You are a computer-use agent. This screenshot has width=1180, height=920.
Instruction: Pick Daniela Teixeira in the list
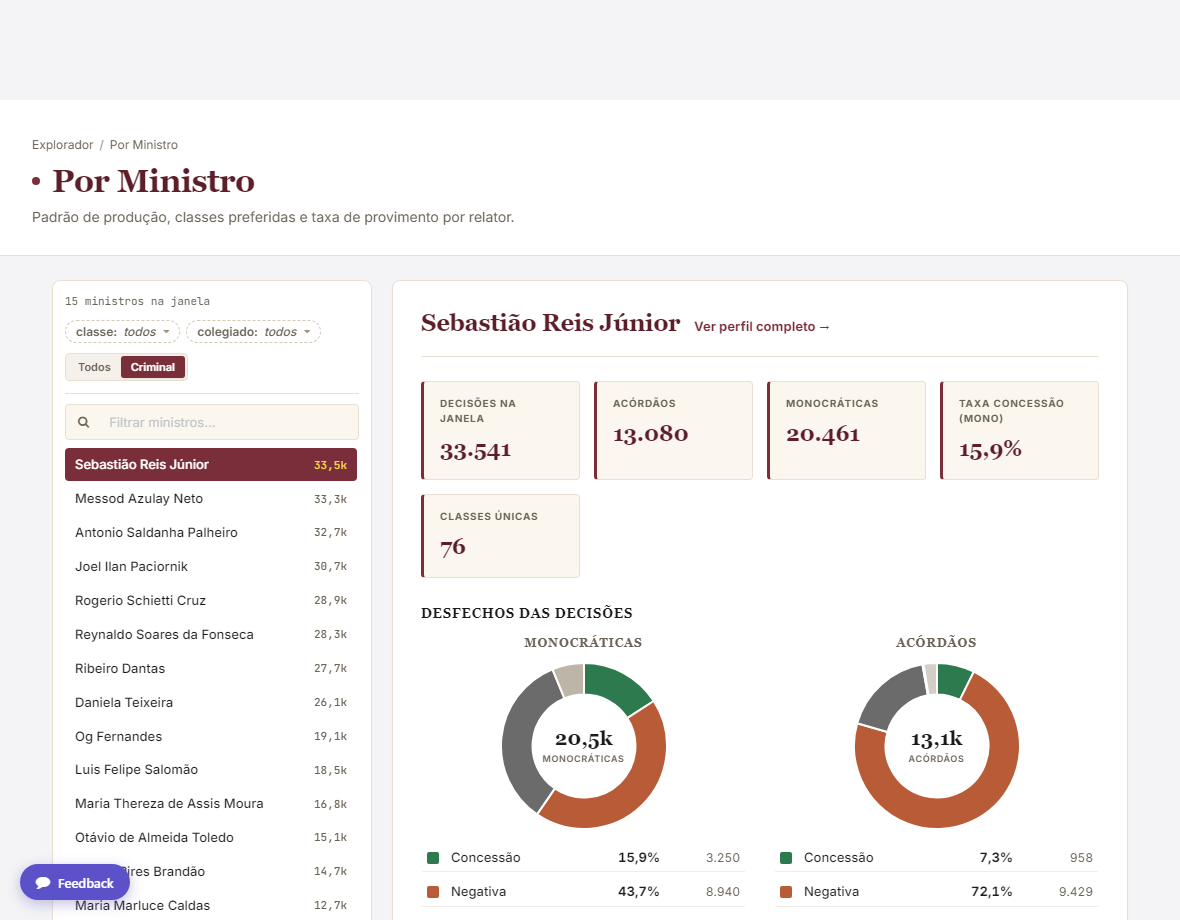tap(211, 702)
